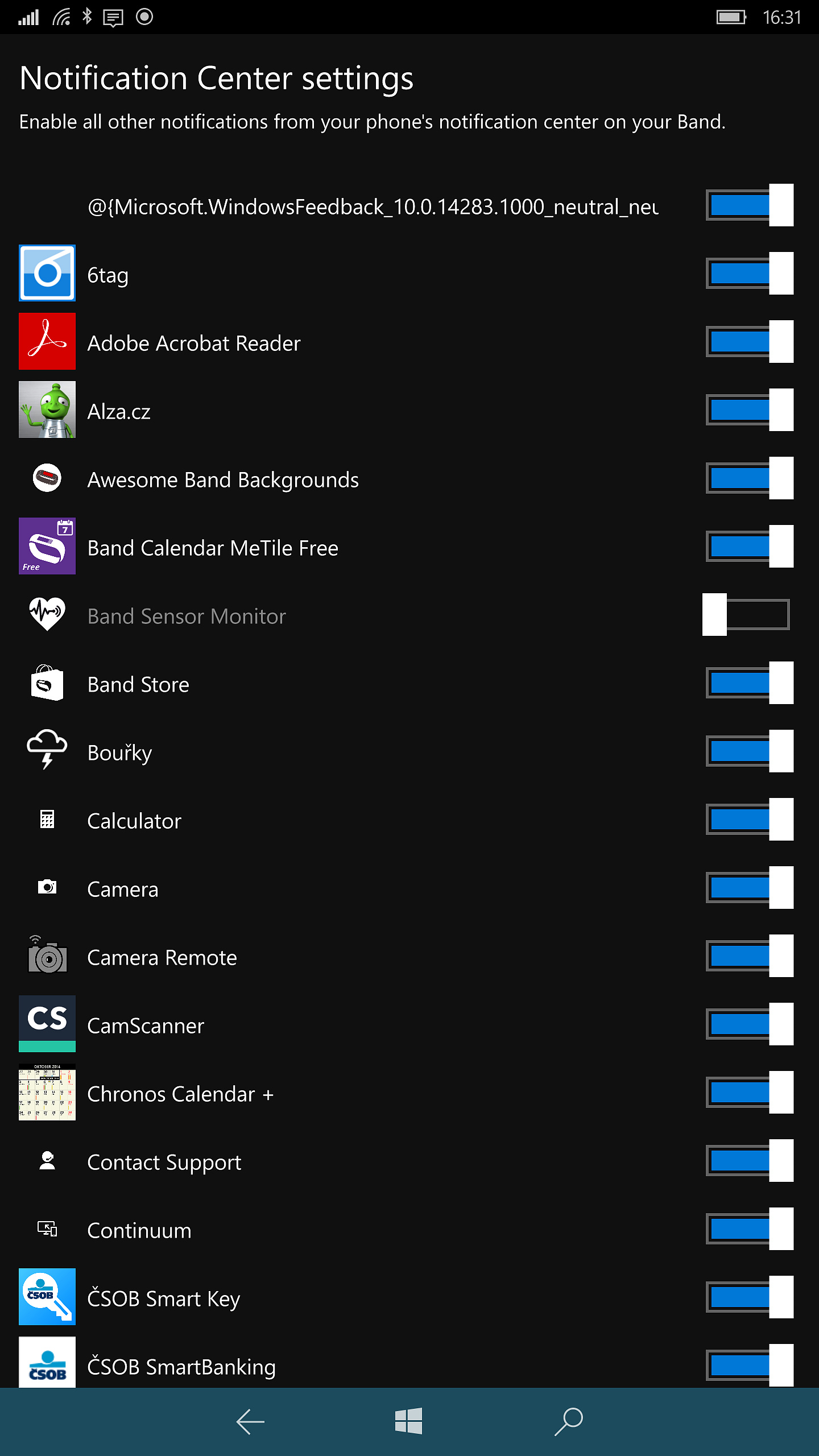Tap the 'CamScanner' label
This screenshot has width=819, height=1456.
[x=146, y=1026]
